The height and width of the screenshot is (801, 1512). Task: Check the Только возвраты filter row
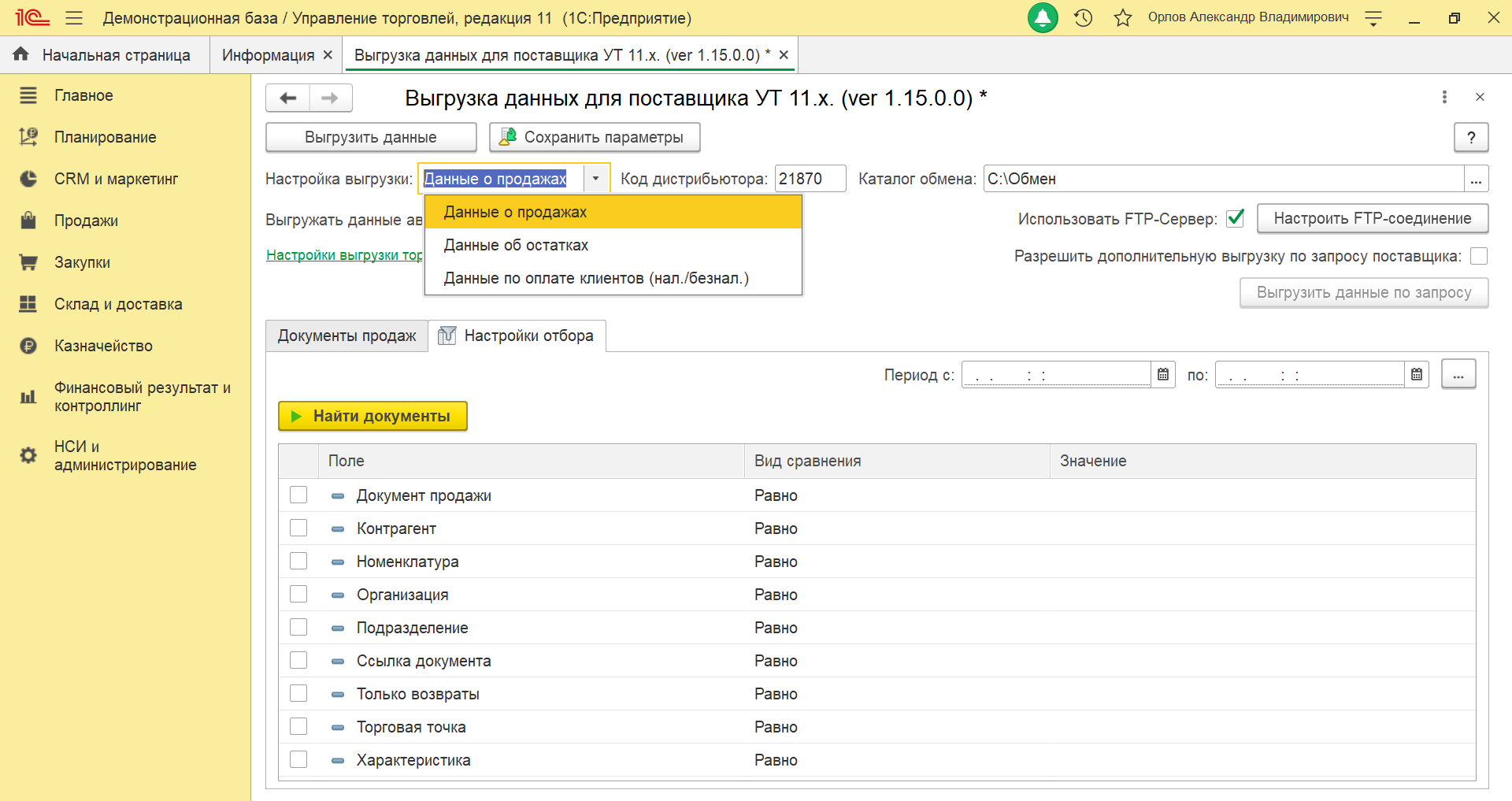(x=298, y=693)
